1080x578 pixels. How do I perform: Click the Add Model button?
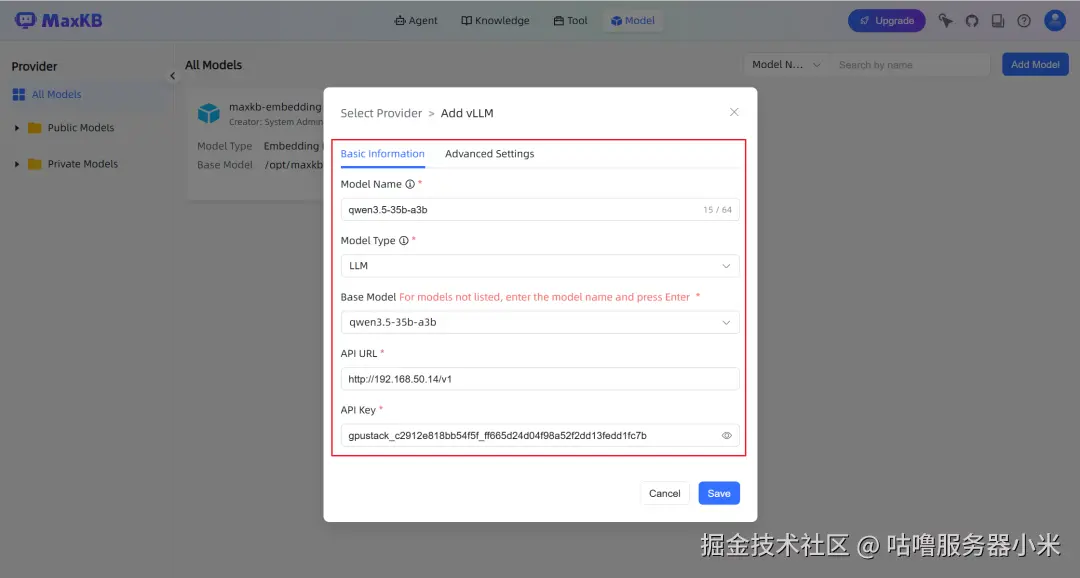tap(1035, 65)
